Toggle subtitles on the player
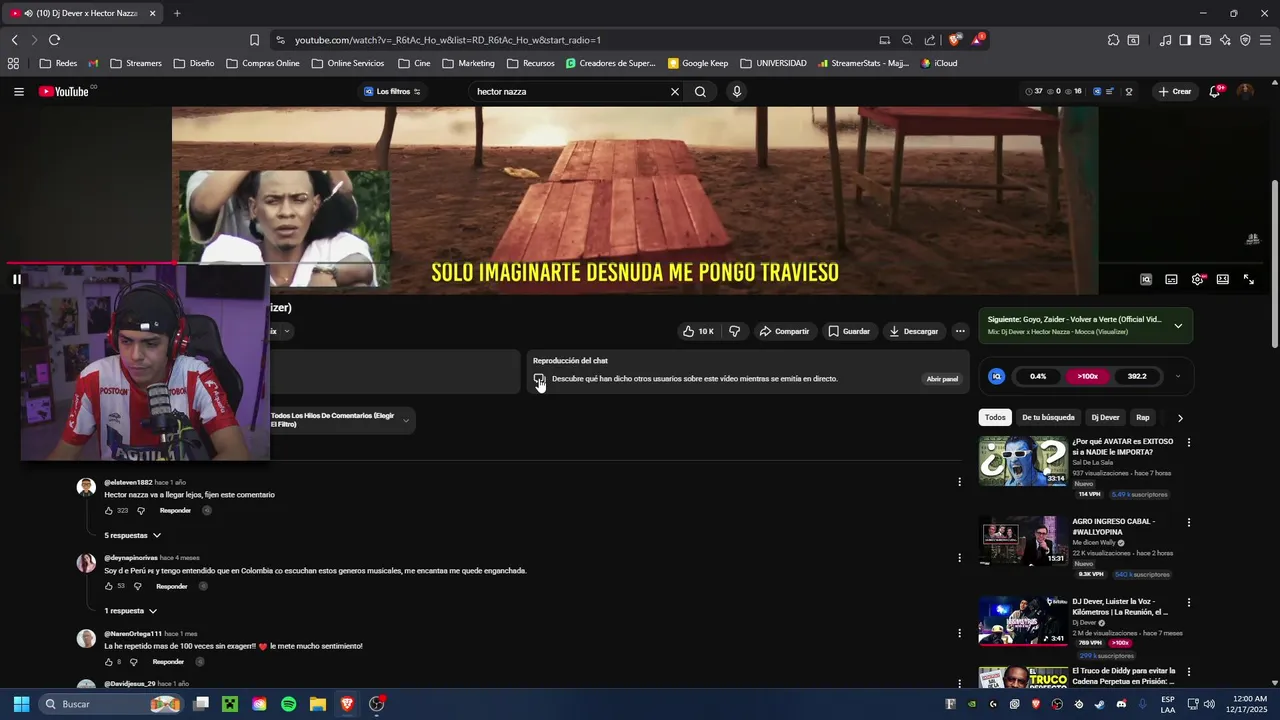The width and height of the screenshot is (1280, 720). click(x=1171, y=280)
